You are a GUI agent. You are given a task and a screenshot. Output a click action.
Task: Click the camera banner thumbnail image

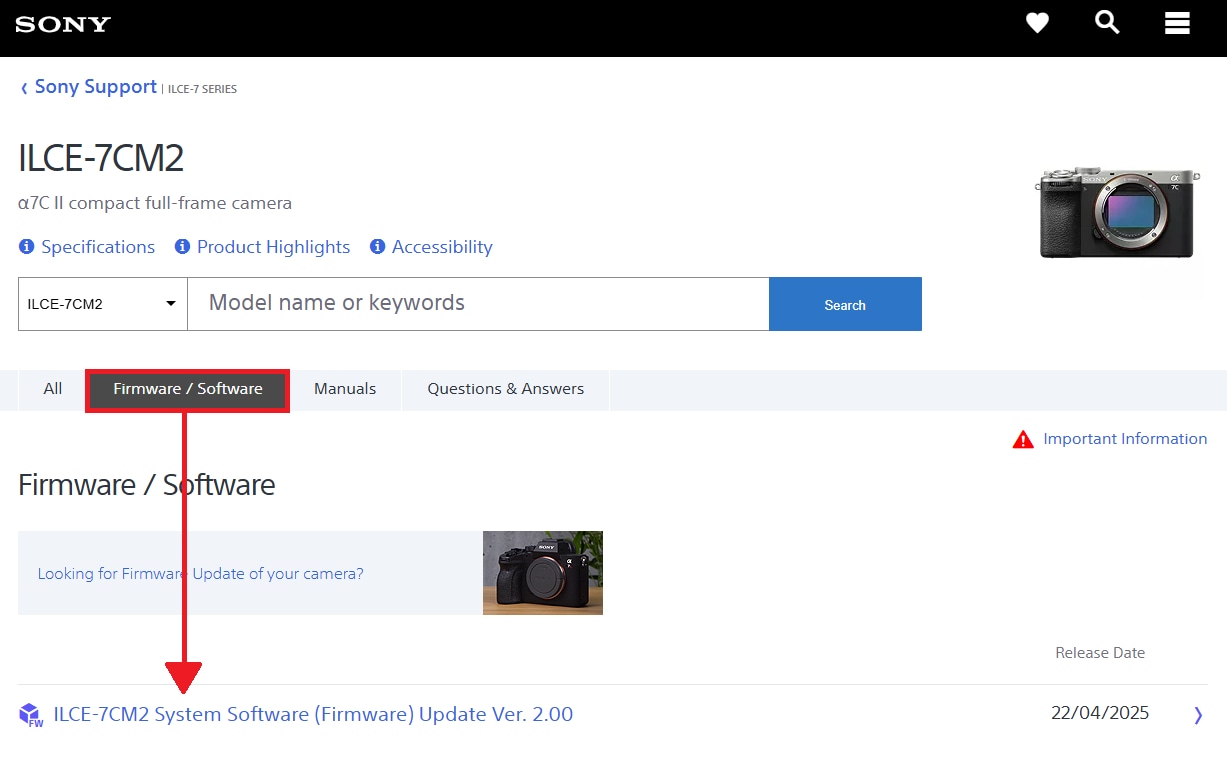pyautogui.click(x=542, y=572)
